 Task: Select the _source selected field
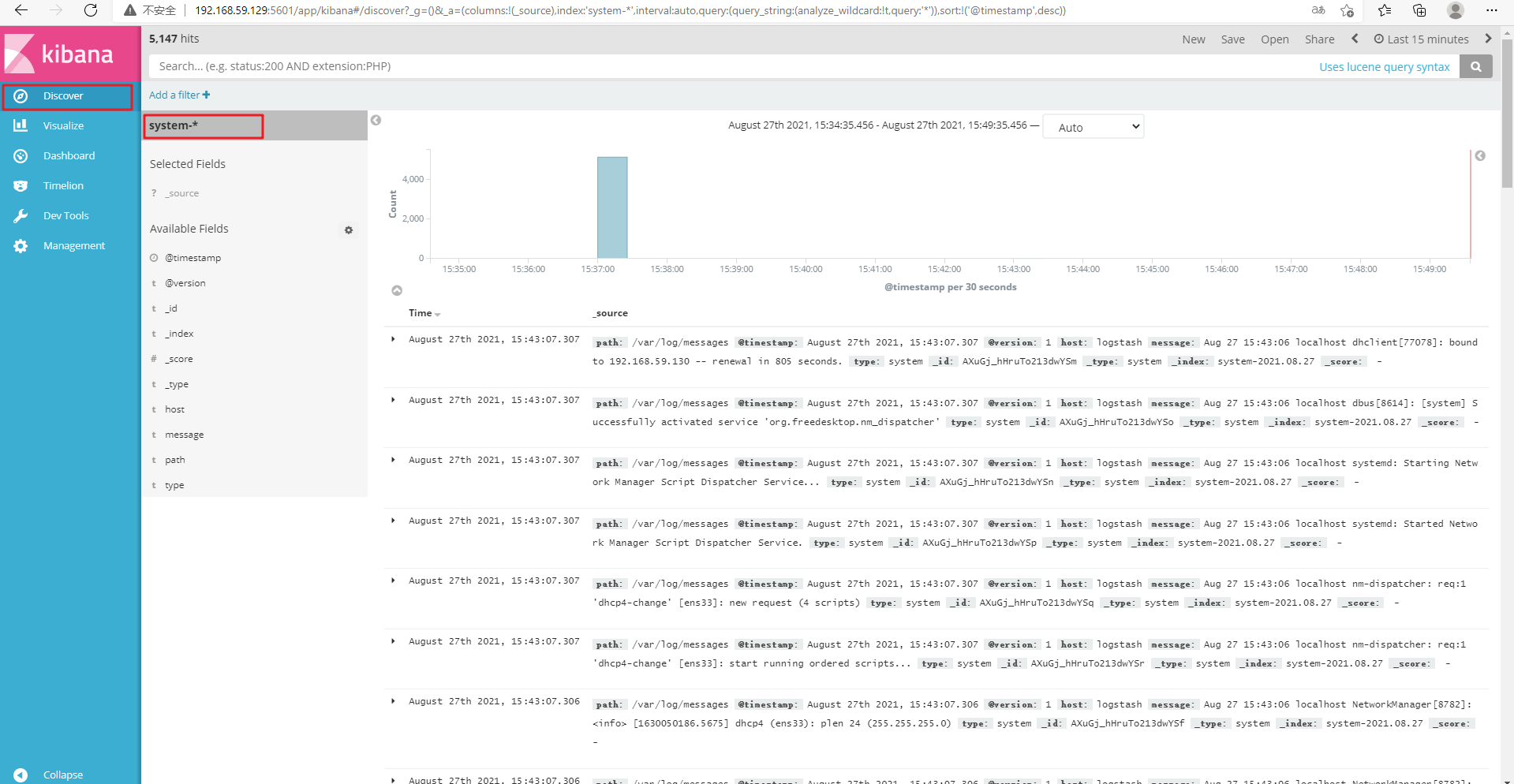(181, 194)
